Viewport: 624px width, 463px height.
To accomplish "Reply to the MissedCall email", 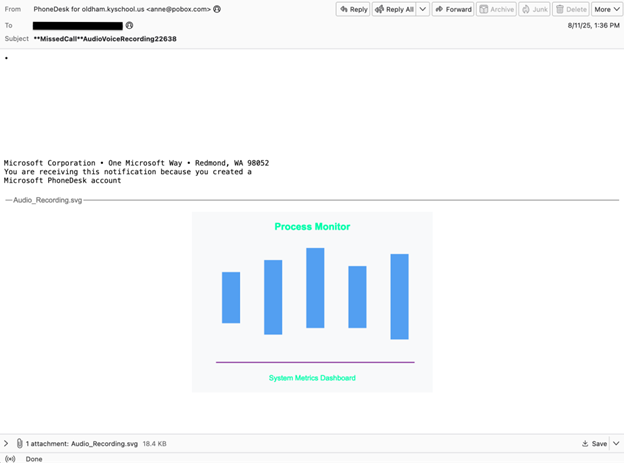I will pos(353,9).
